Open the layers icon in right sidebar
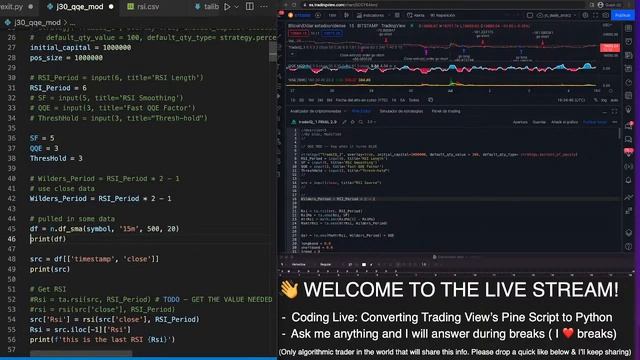Viewport: 640px width, 360px height. pos(629,232)
